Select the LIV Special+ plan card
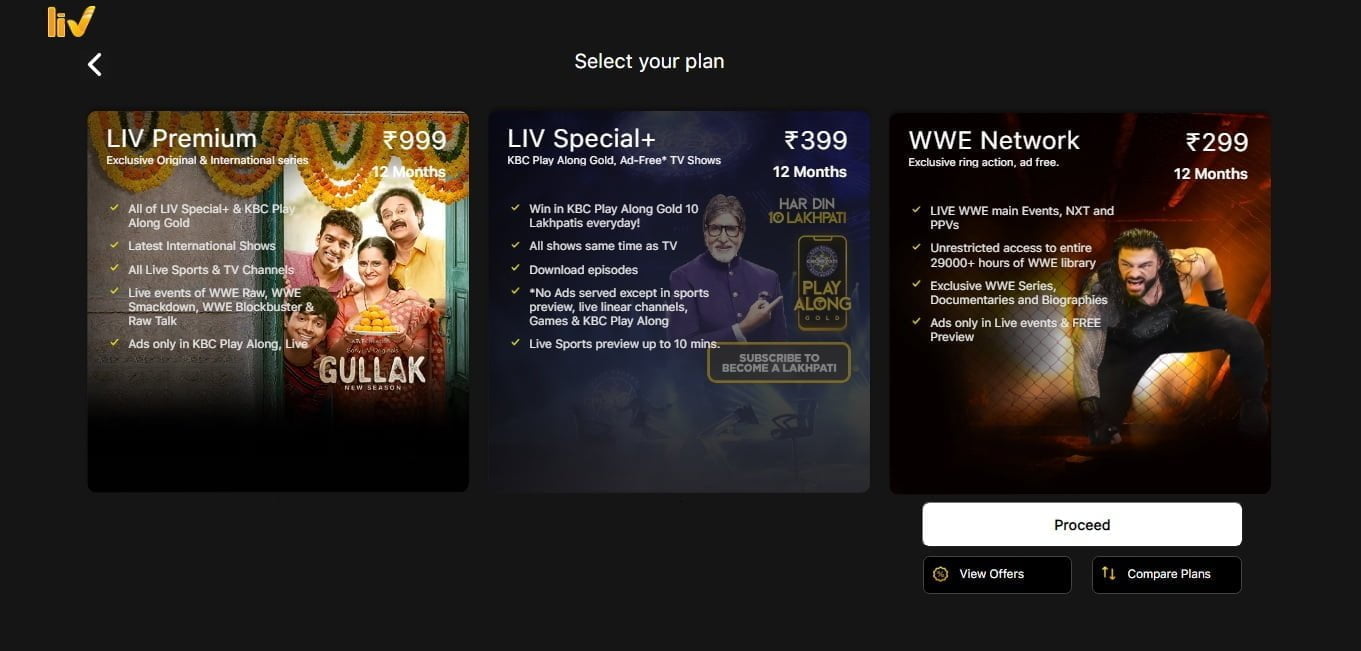The height and width of the screenshot is (651, 1361). 679,301
